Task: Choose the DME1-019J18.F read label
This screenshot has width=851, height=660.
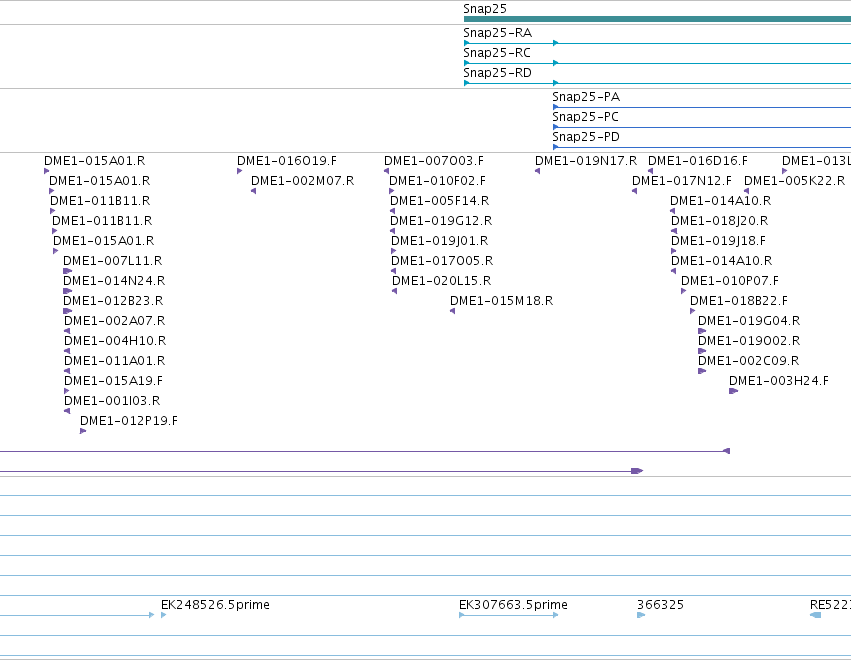Action: point(719,240)
